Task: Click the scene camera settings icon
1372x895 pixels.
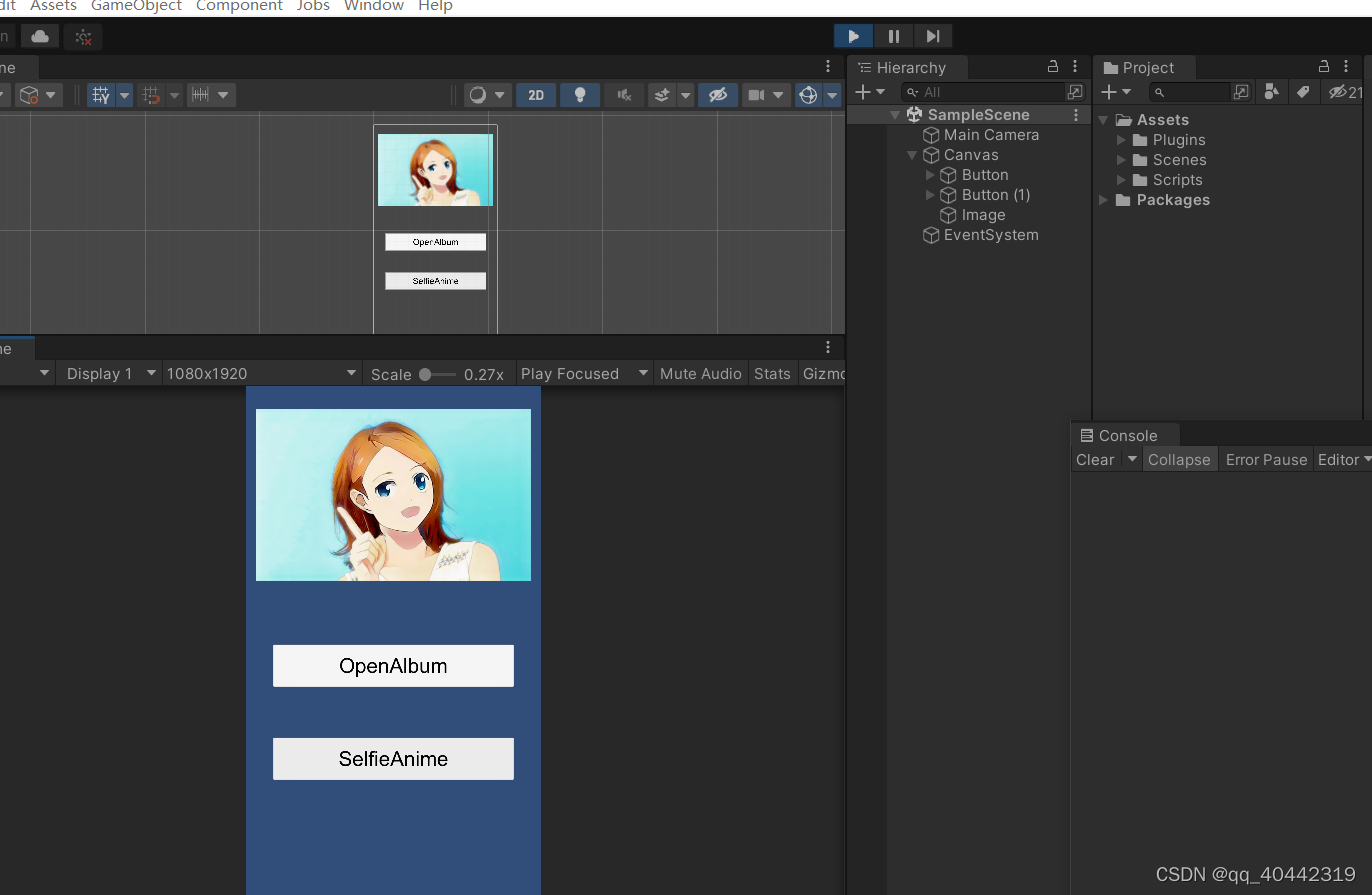Action: point(757,95)
